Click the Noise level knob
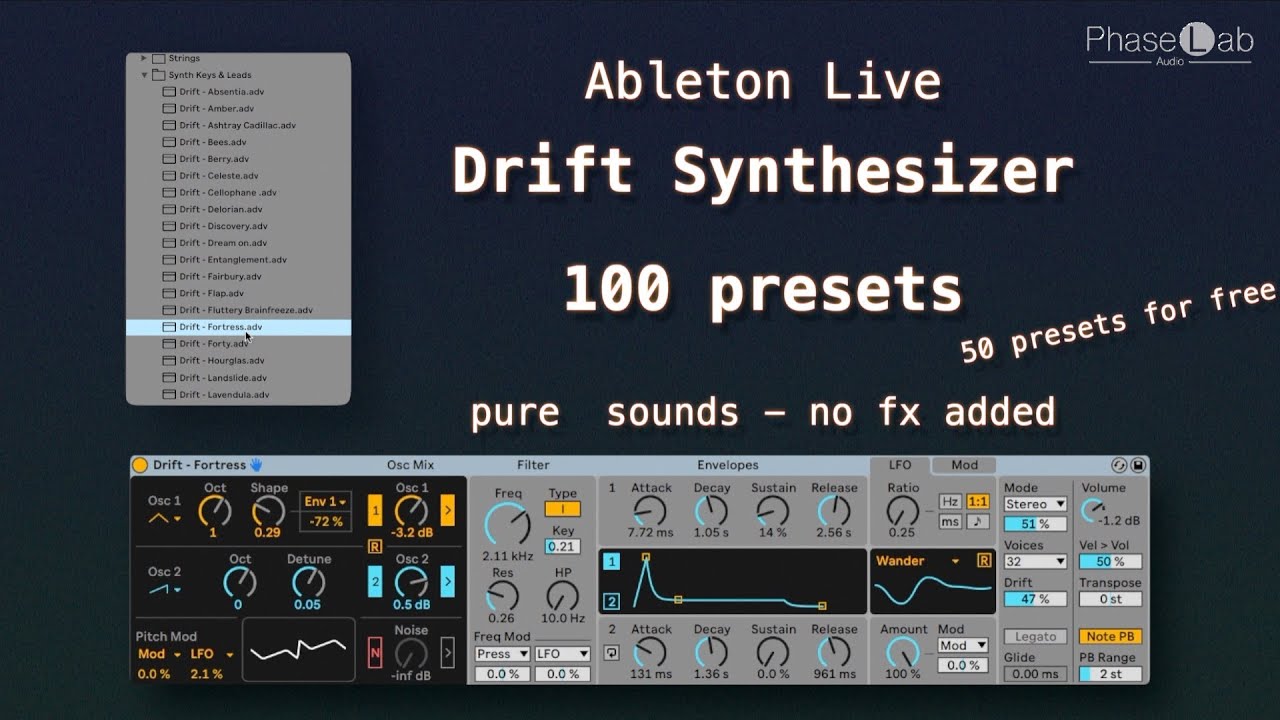This screenshot has width=1280, height=720. [411, 653]
